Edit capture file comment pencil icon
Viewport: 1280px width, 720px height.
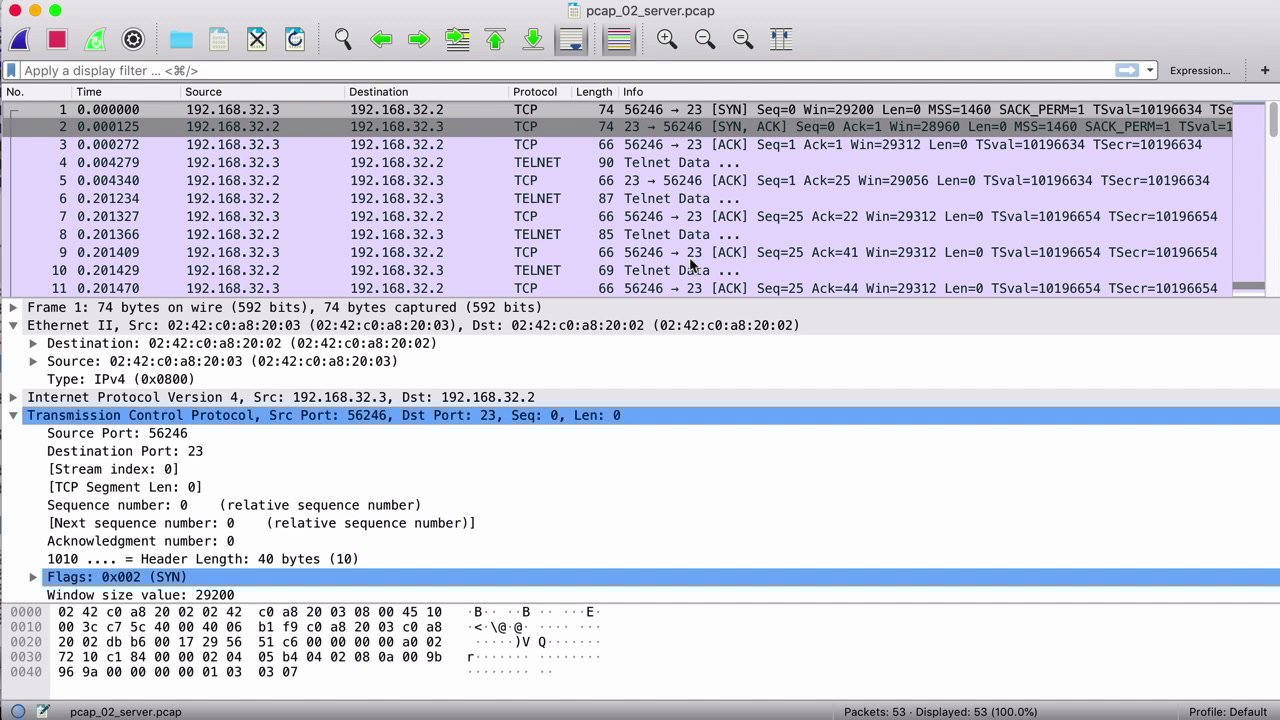tap(43, 711)
